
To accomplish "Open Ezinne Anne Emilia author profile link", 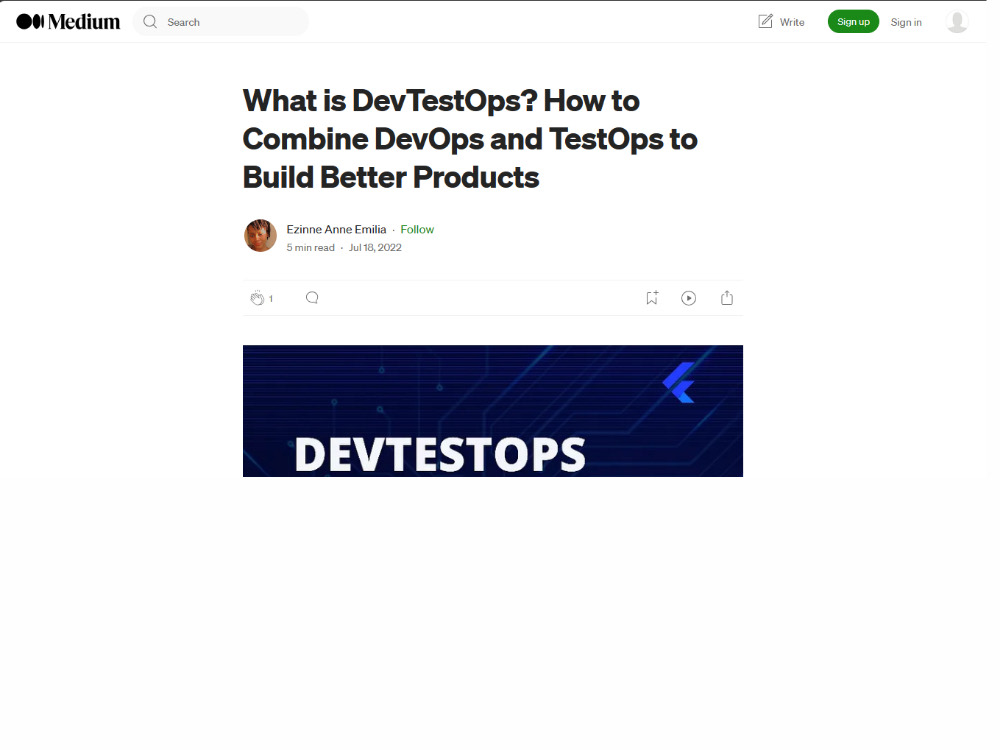I will [336, 229].
